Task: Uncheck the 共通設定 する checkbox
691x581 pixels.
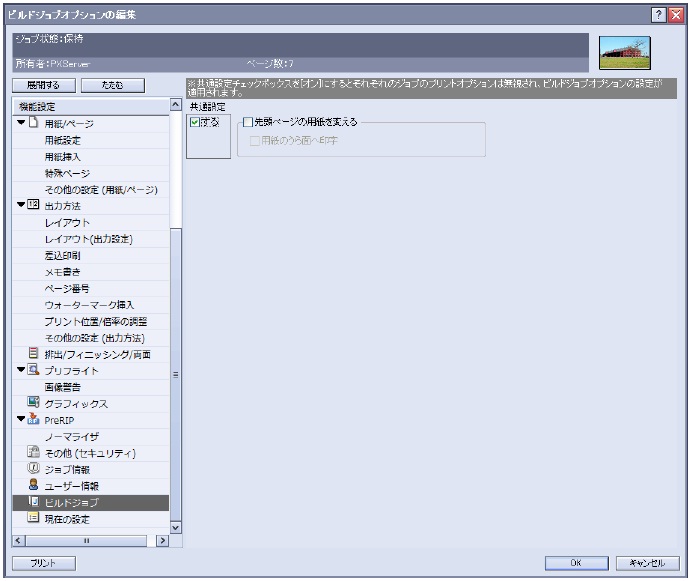Action: coord(195,122)
